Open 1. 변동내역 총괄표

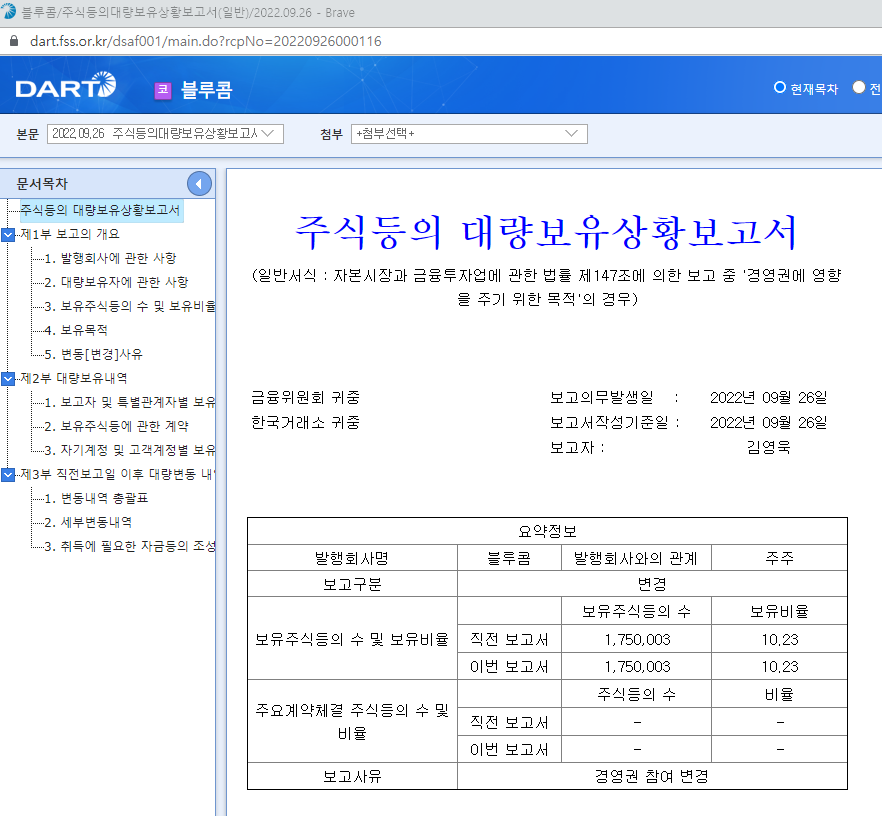click(x=96, y=498)
